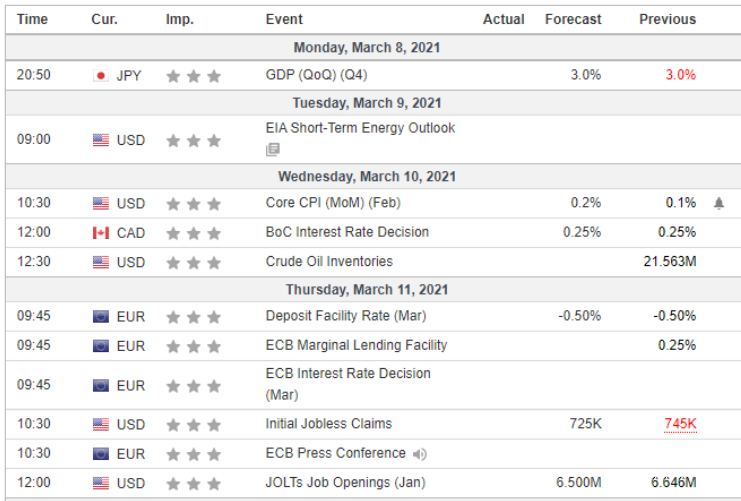Click the red 745K previous value
The height and width of the screenshot is (501, 741).
[x=680, y=424]
